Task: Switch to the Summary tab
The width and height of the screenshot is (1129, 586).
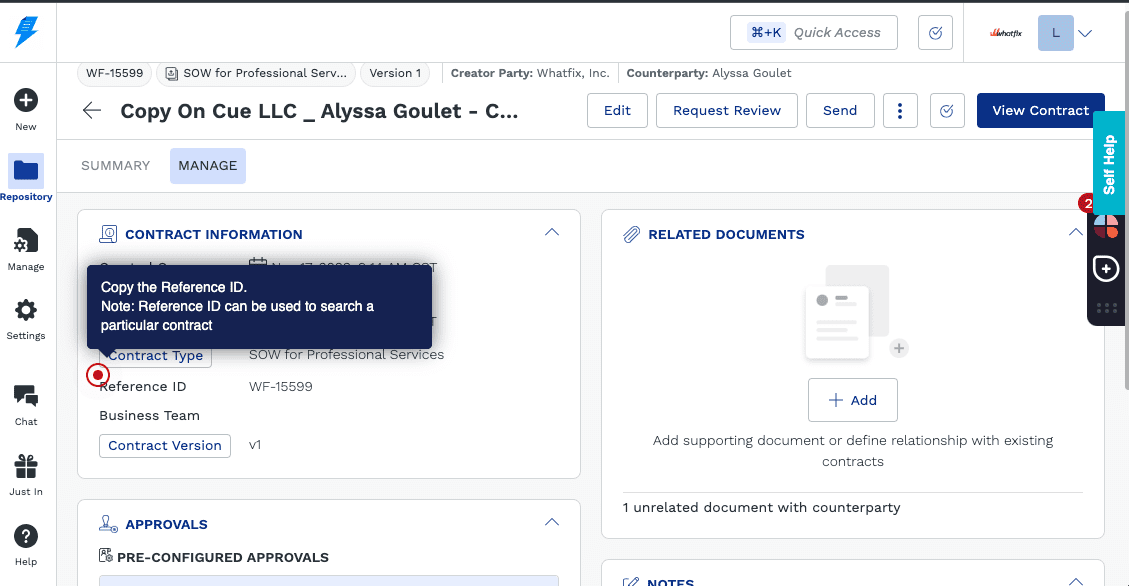Action: (x=115, y=165)
